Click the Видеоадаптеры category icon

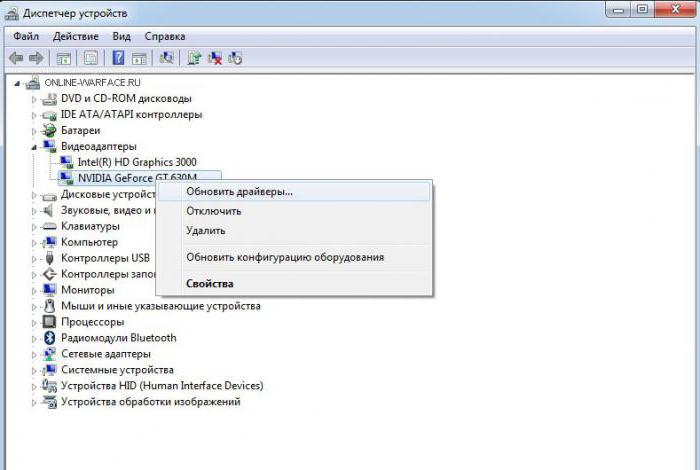[49, 146]
